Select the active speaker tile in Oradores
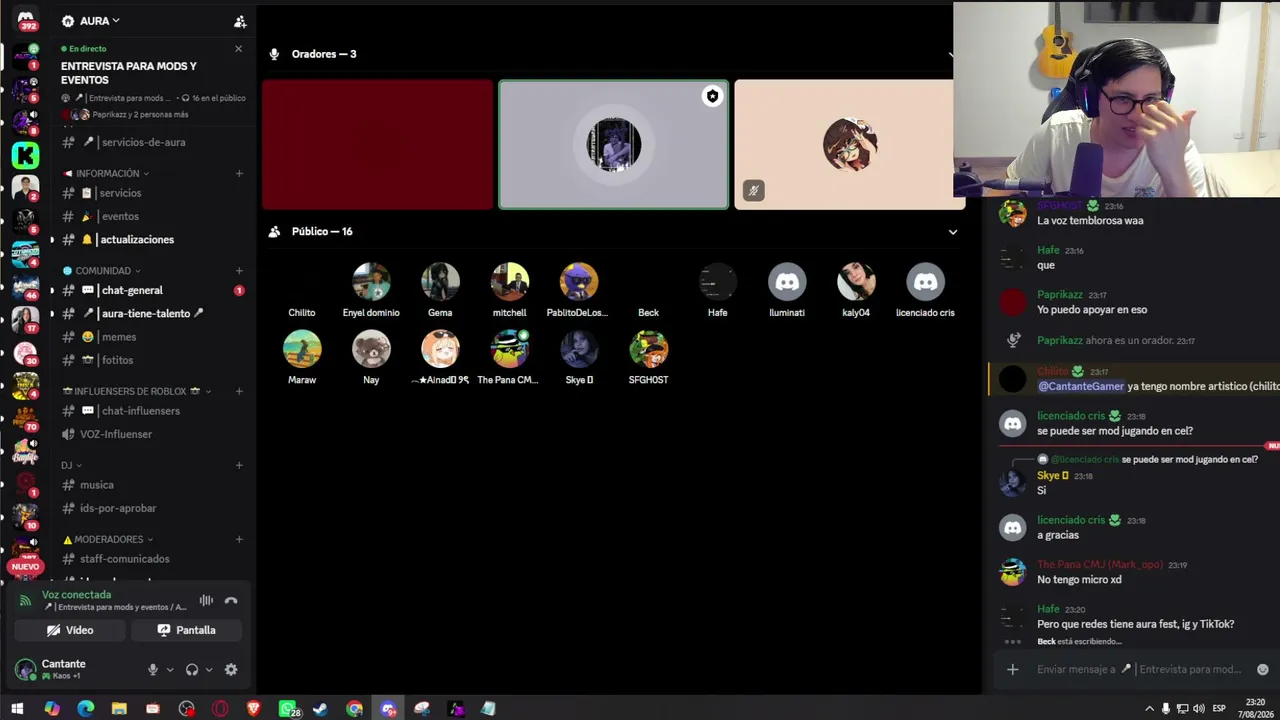1280x720 pixels. point(614,145)
